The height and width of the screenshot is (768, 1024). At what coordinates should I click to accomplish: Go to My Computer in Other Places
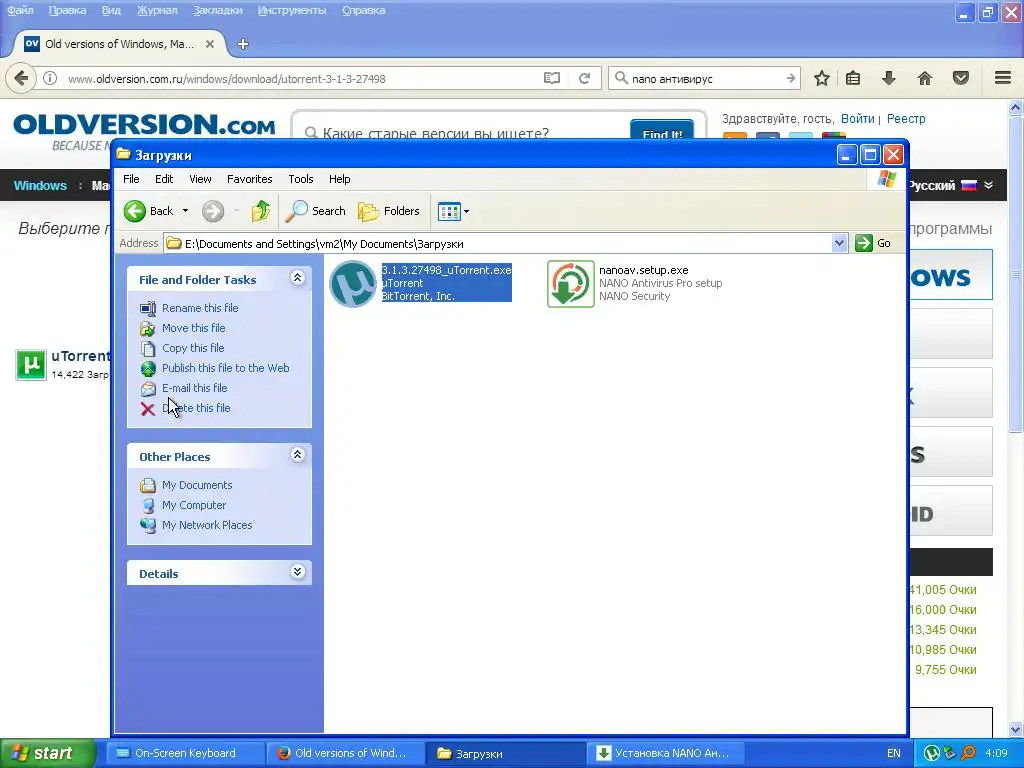194,505
